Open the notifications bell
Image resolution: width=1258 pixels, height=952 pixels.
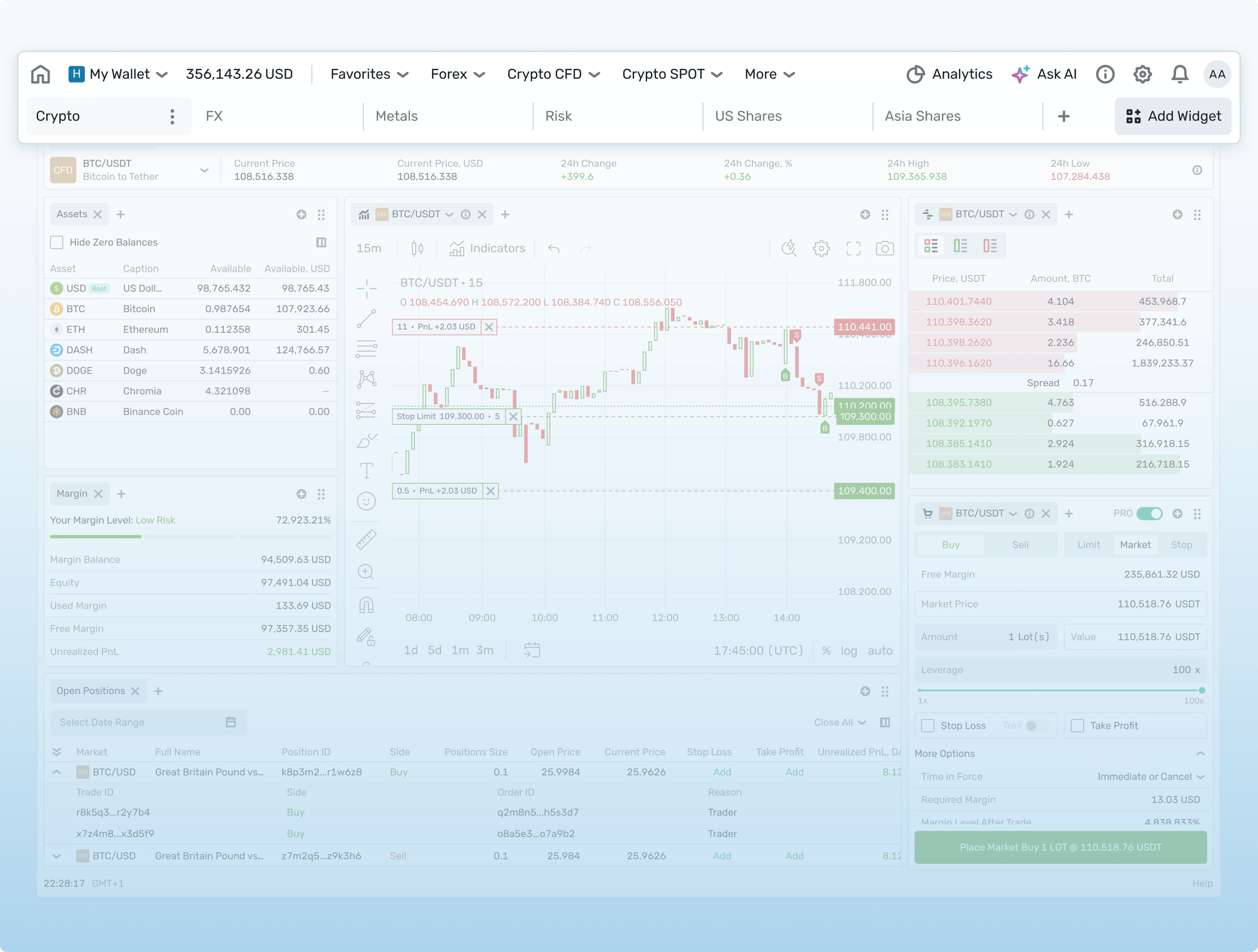click(1179, 74)
